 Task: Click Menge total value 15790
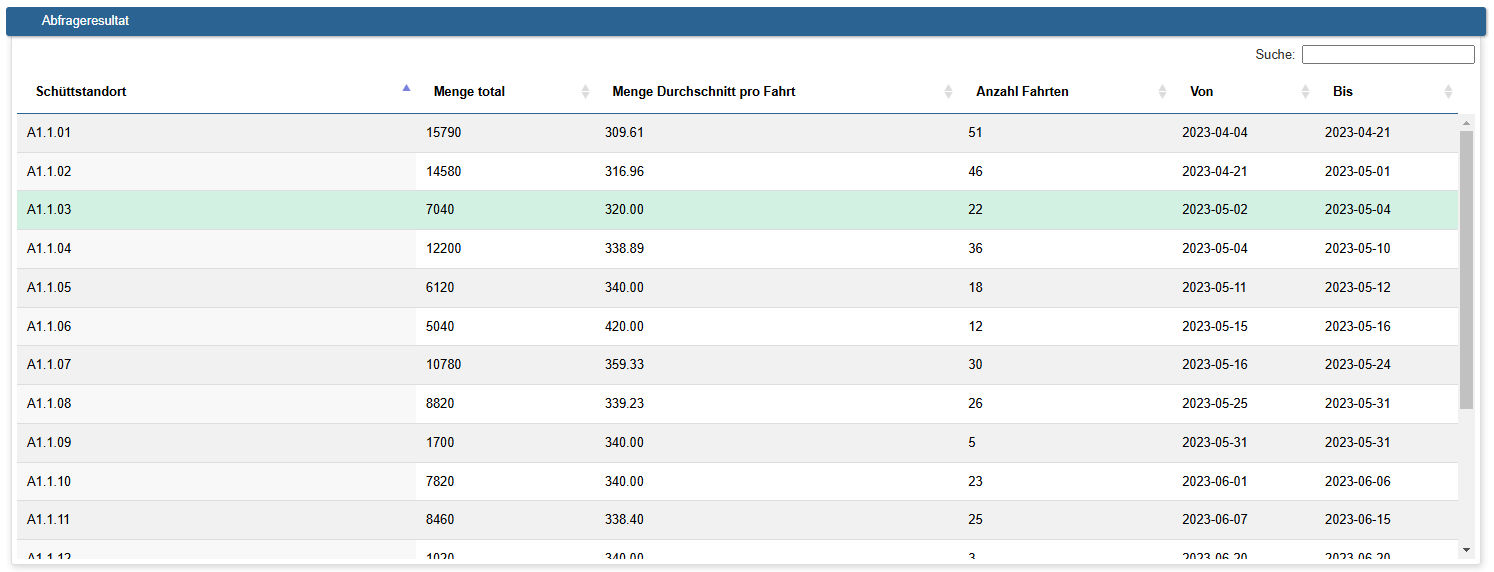click(x=444, y=133)
